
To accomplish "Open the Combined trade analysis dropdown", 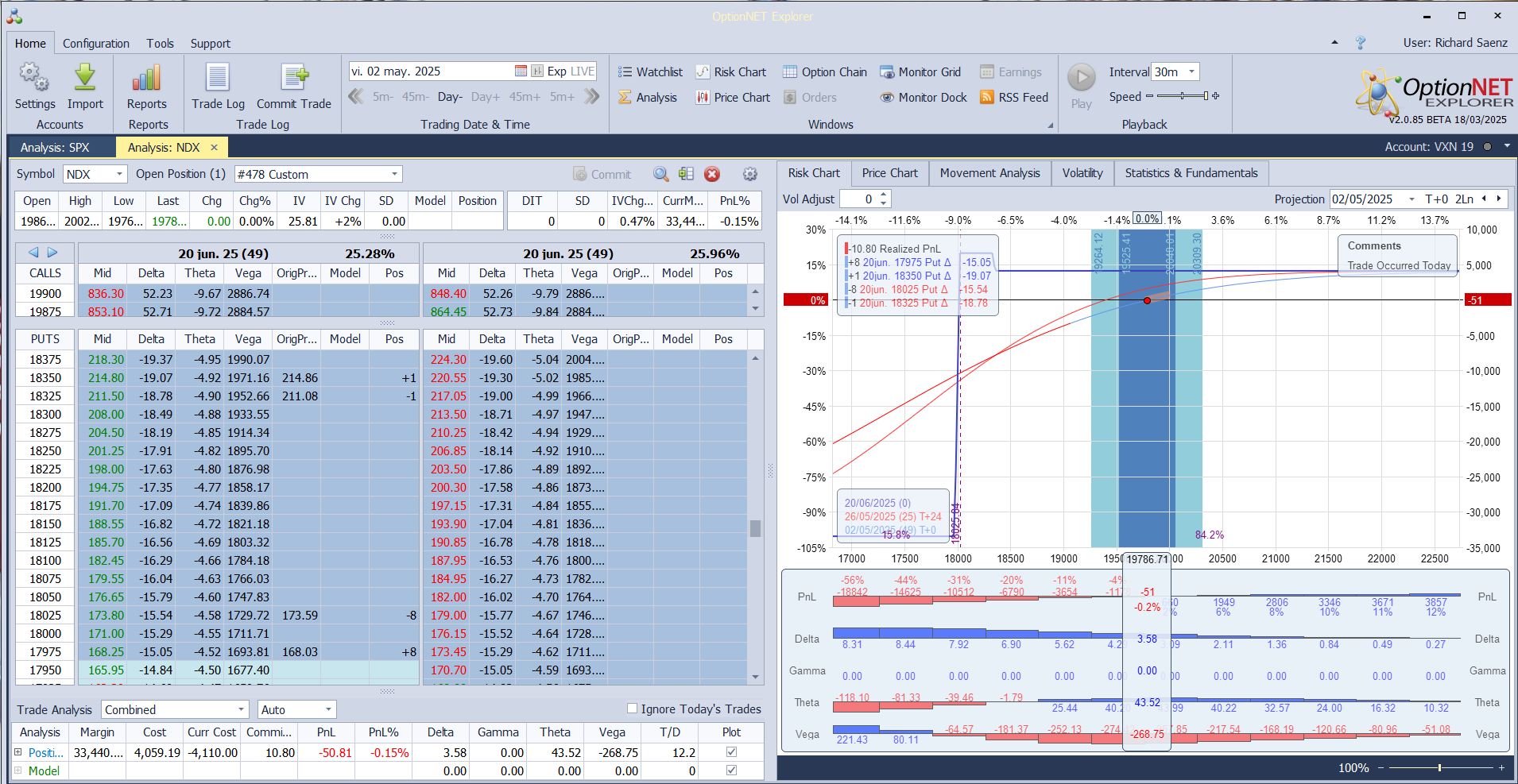I will pos(241,709).
